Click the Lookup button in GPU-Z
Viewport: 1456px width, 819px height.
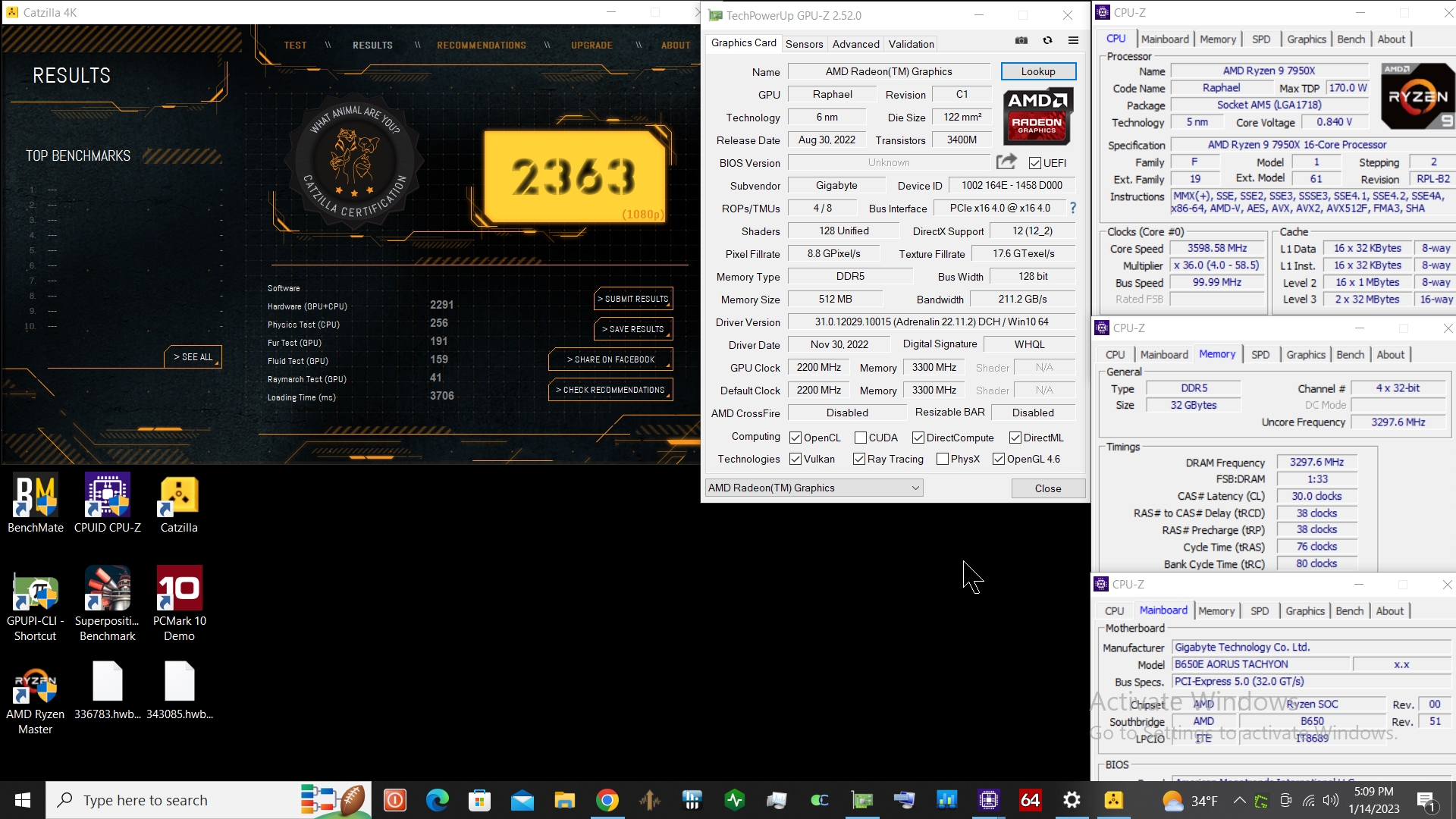[1038, 71]
